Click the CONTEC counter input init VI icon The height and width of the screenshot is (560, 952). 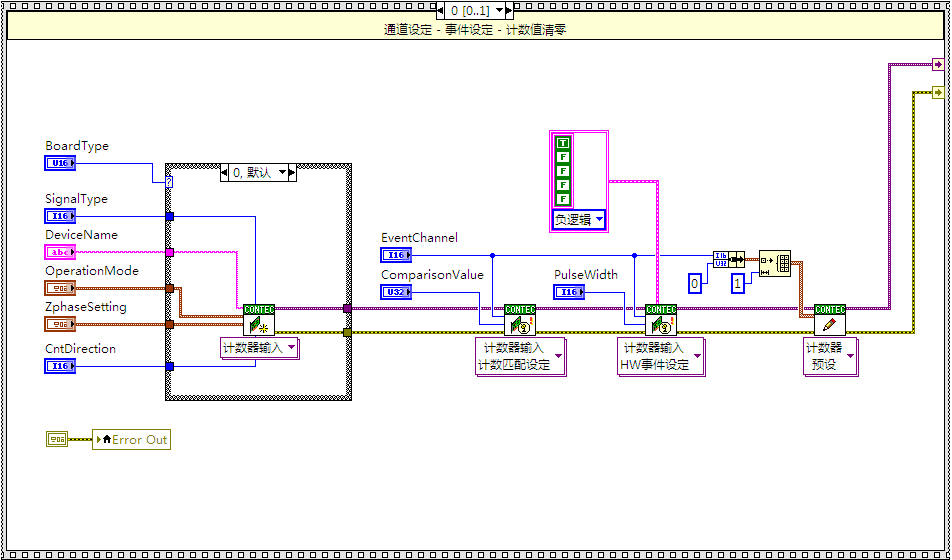258,320
